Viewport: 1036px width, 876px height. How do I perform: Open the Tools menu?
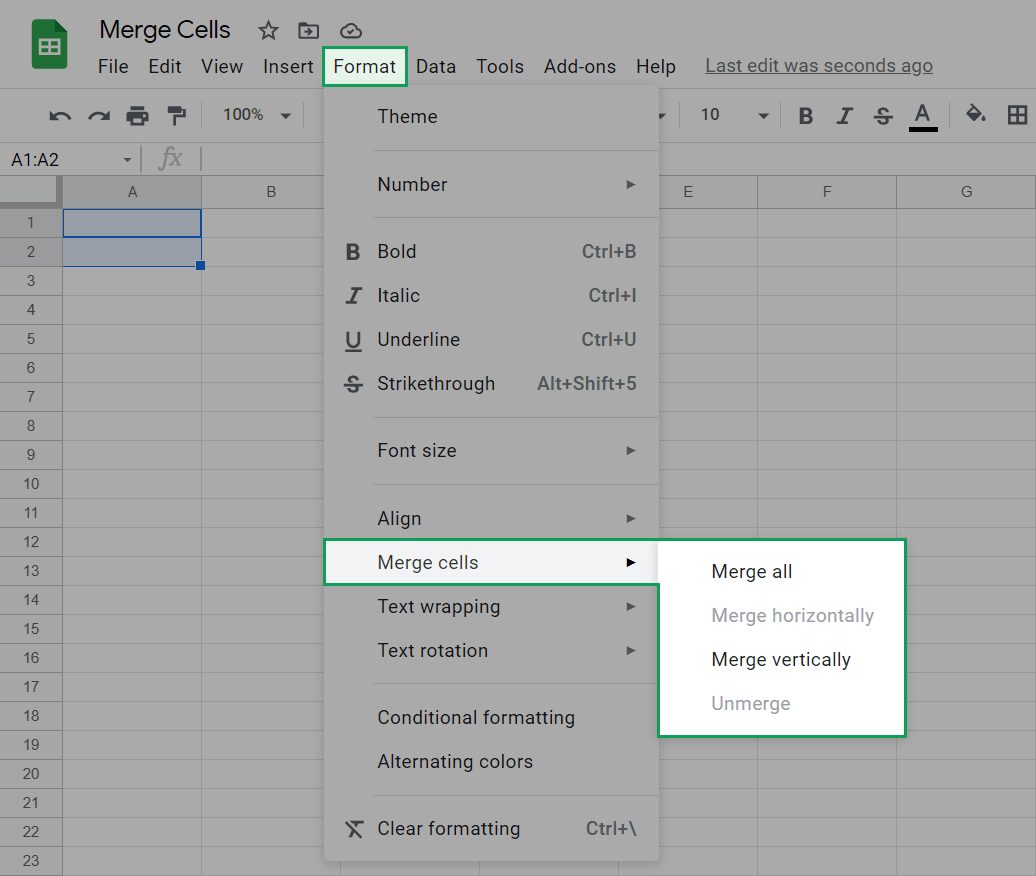coord(500,66)
